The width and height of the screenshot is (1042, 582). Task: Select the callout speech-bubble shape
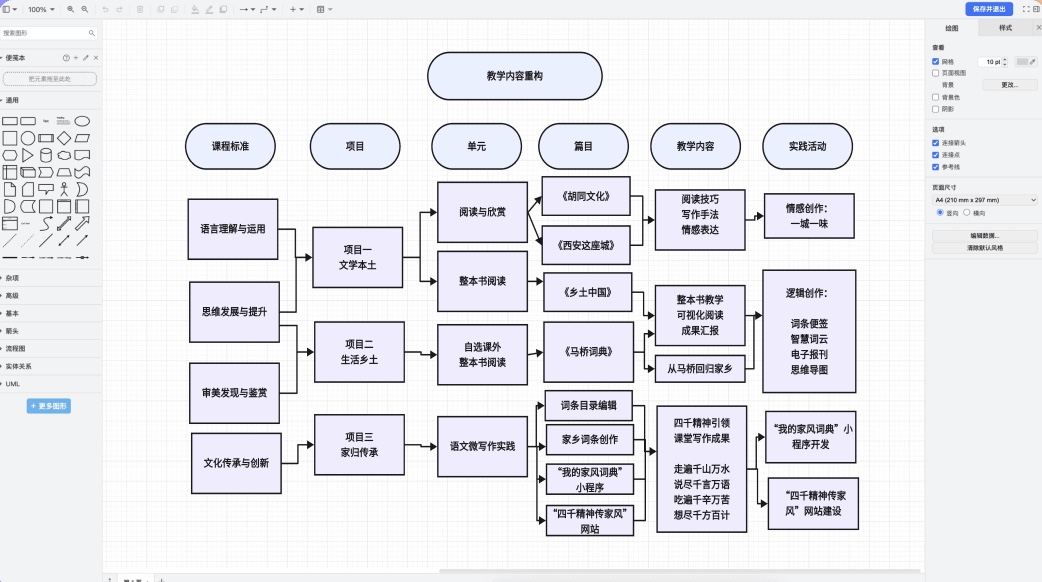[x=46, y=189]
